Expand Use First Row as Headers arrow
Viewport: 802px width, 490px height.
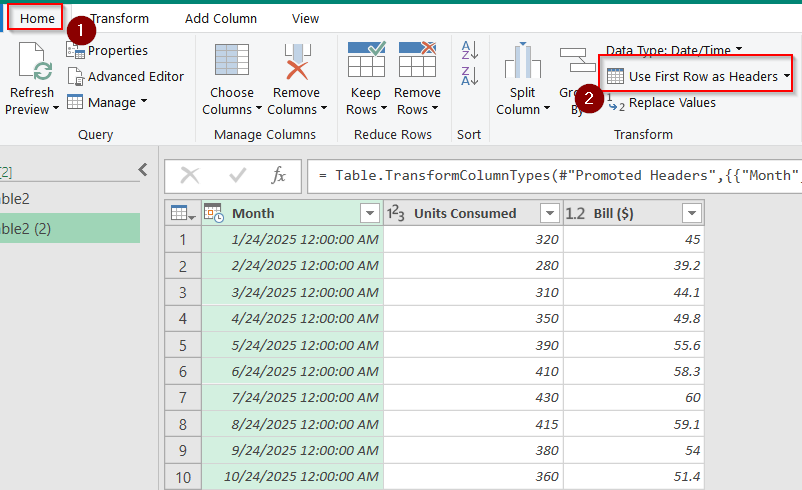point(786,76)
